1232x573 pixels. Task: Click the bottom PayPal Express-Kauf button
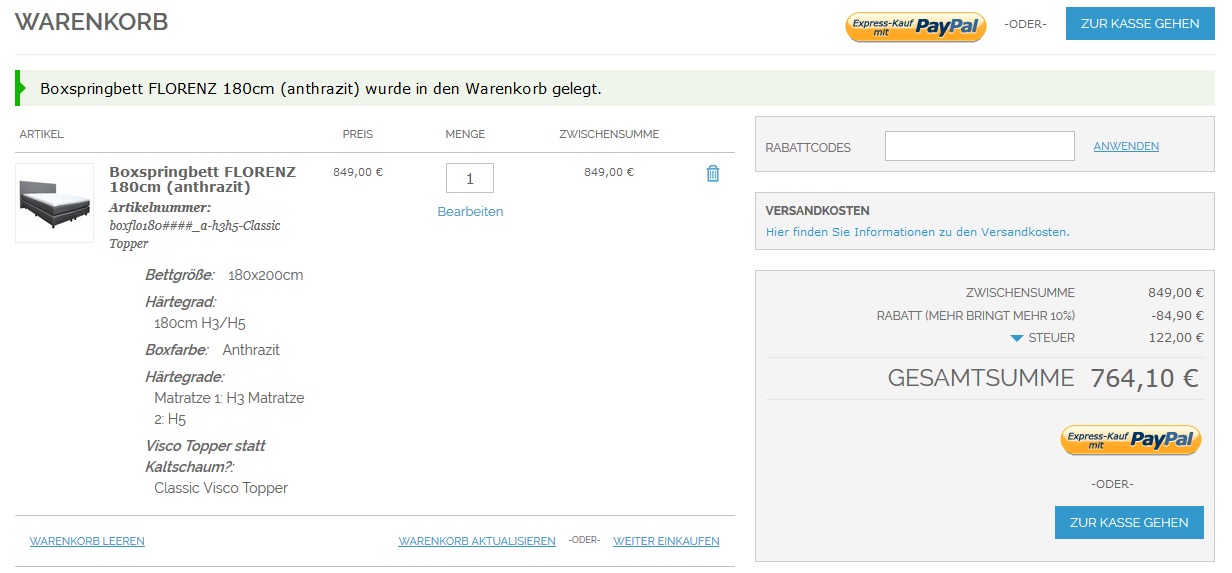[1131, 440]
